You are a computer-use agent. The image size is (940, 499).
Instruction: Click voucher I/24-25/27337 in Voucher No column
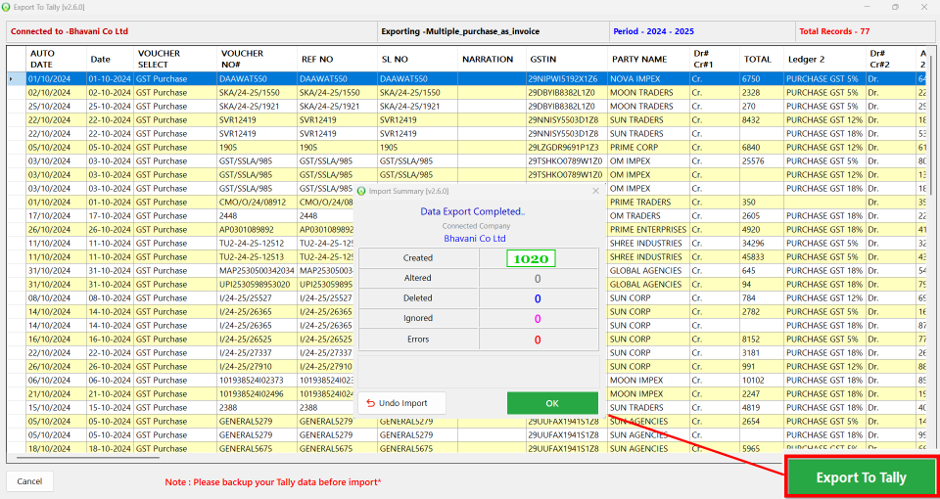pyautogui.click(x=257, y=353)
